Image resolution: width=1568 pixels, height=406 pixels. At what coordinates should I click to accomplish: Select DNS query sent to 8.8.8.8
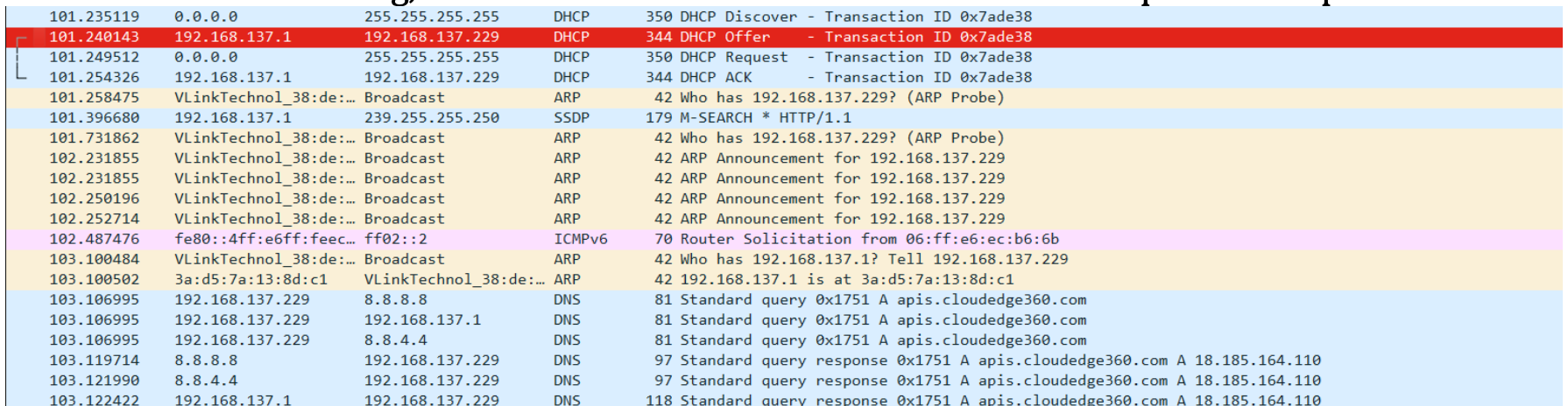pyautogui.click(x=784, y=299)
